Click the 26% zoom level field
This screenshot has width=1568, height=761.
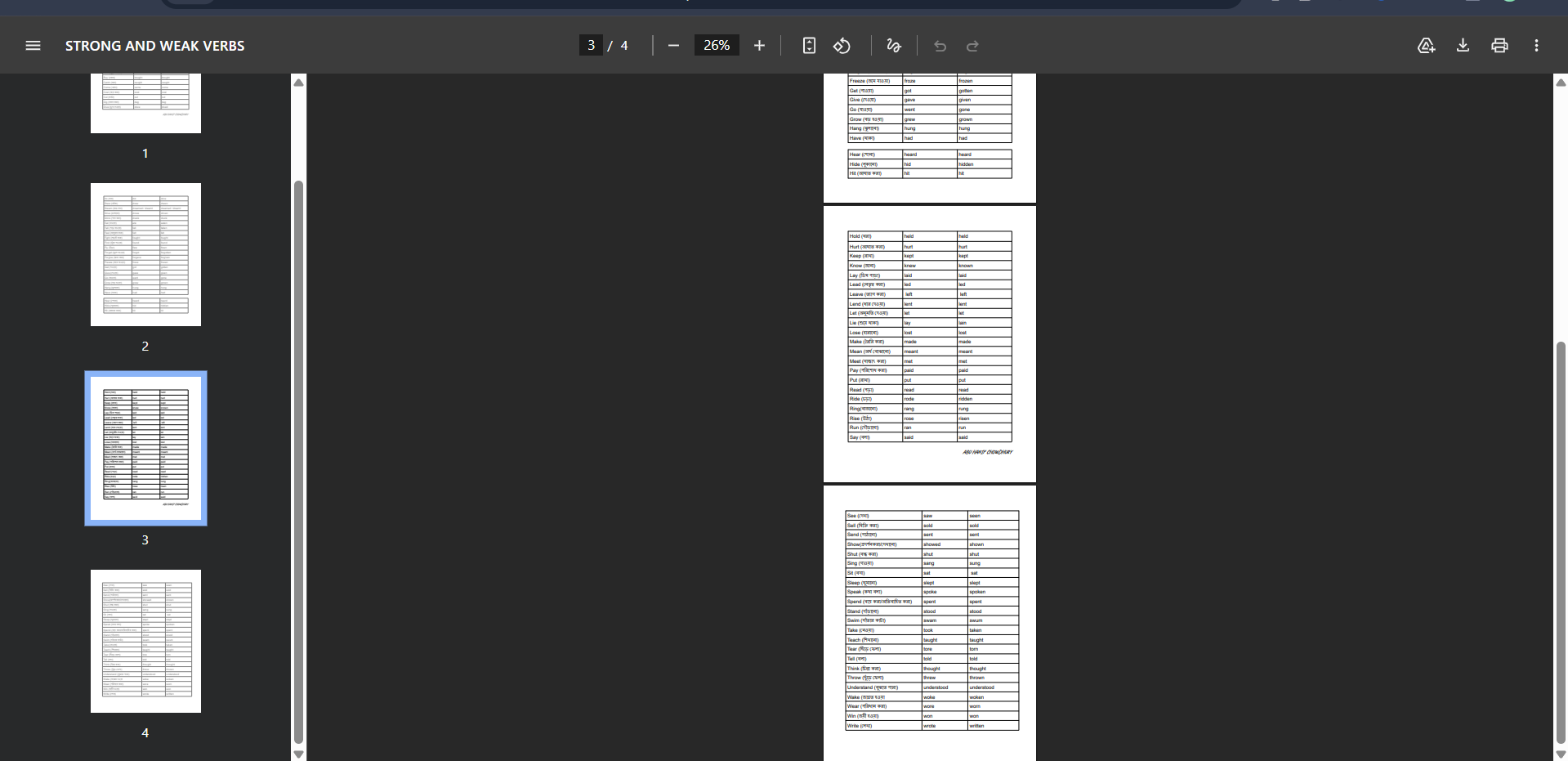pyautogui.click(x=717, y=46)
